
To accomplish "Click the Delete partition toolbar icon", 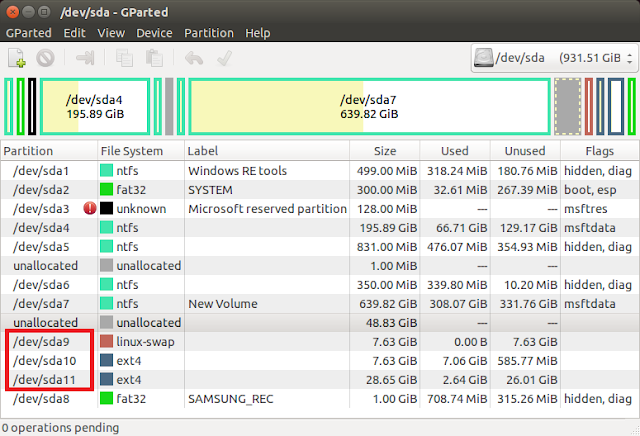I will [45, 58].
